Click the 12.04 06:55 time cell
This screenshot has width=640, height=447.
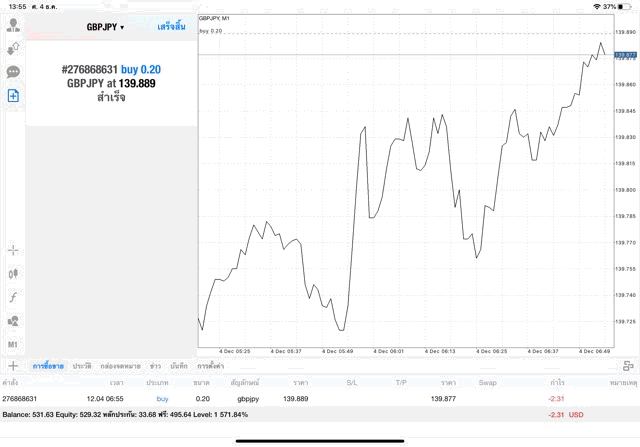point(105,399)
